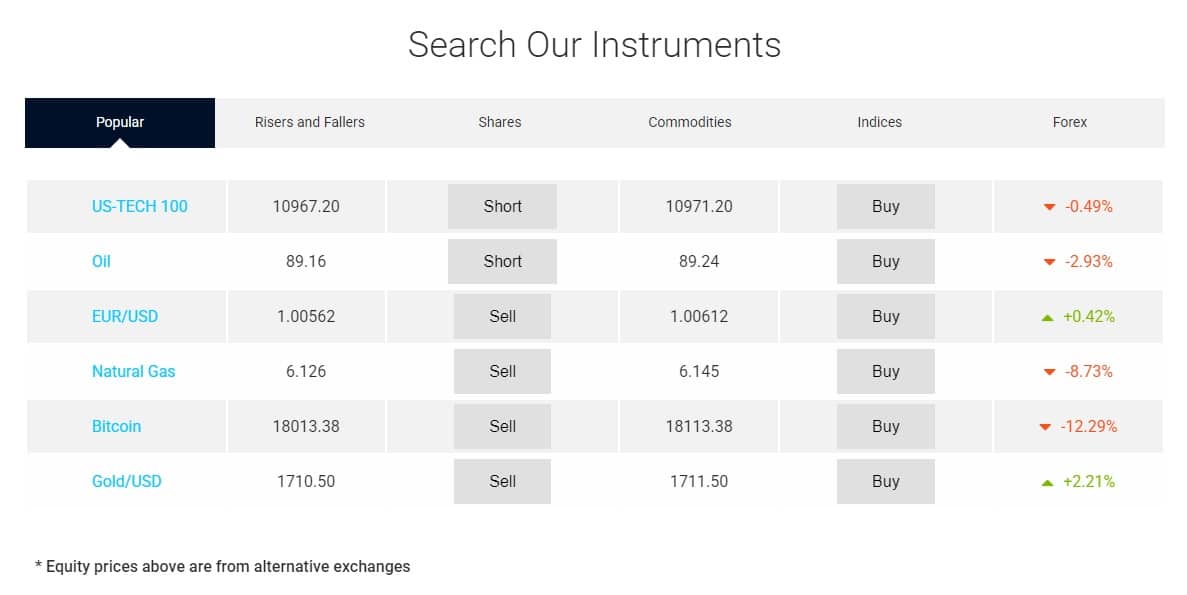Open the Bitcoin instrument page
This screenshot has height=595, width=1187.
tap(116, 426)
